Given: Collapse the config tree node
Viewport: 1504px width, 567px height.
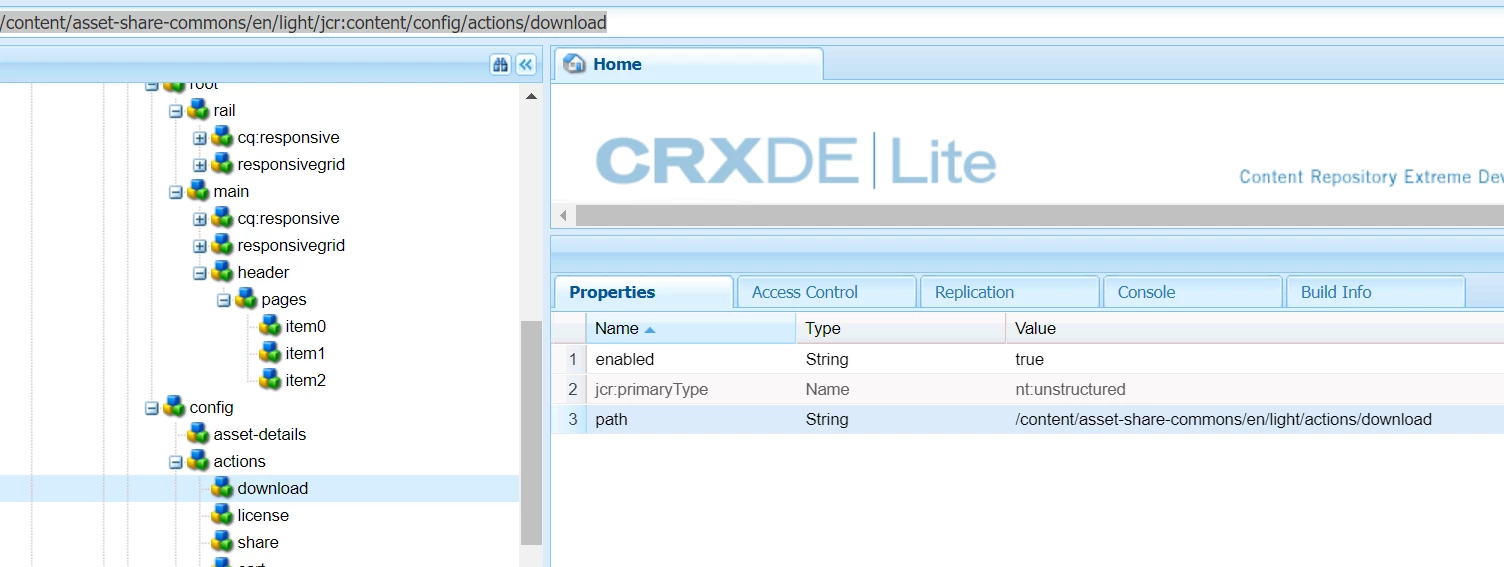Looking at the screenshot, I should click(152, 408).
